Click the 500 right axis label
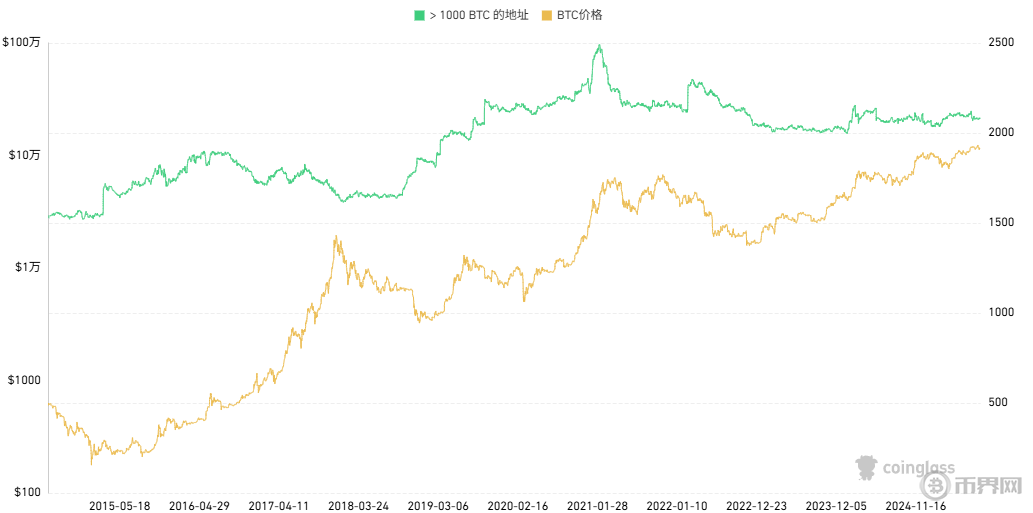Screen dimensions: 1033x513 [999, 402]
